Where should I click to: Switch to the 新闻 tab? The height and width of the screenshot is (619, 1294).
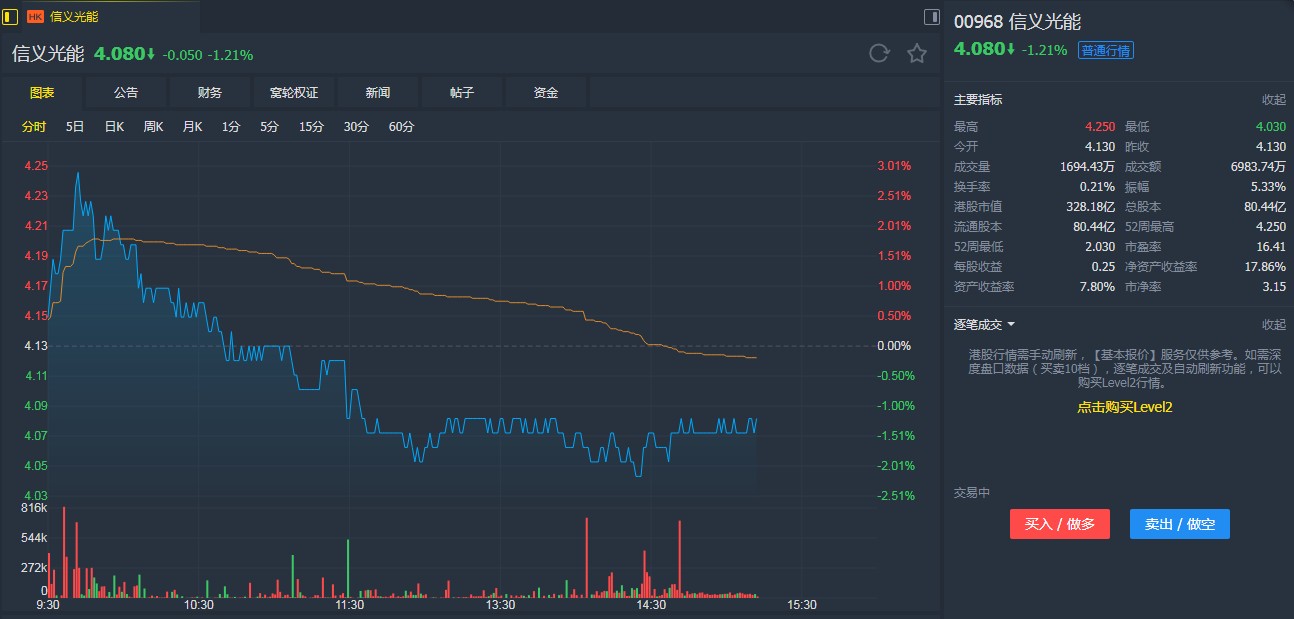[378, 91]
